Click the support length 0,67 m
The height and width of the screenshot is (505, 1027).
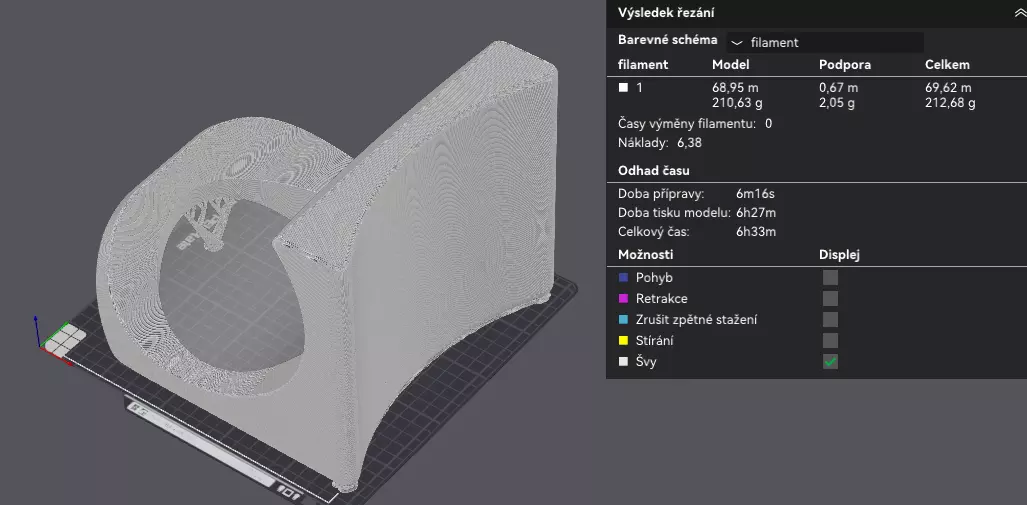click(838, 88)
